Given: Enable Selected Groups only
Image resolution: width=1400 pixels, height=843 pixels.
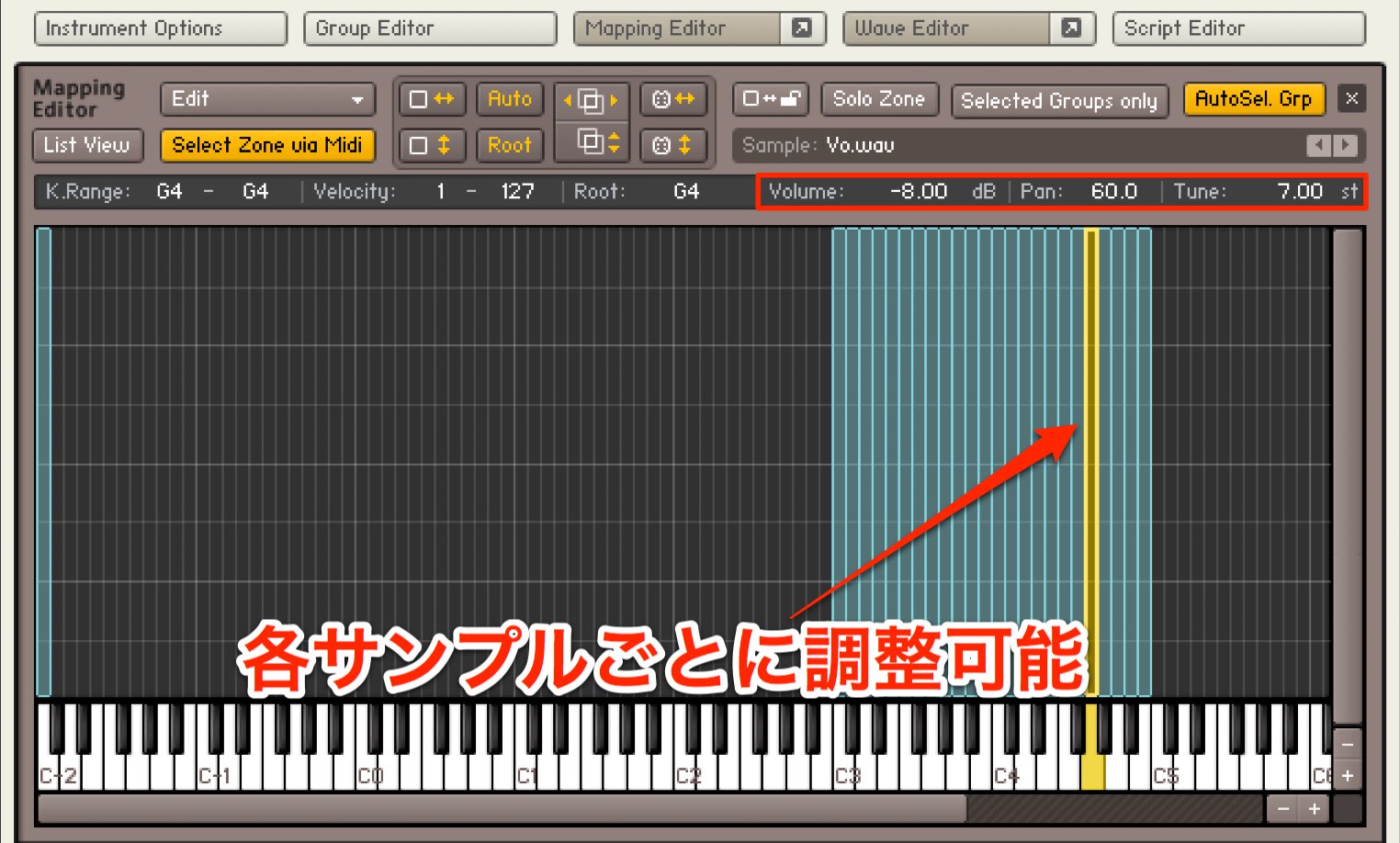Looking at the screenshot, I should coord(1059,101).
